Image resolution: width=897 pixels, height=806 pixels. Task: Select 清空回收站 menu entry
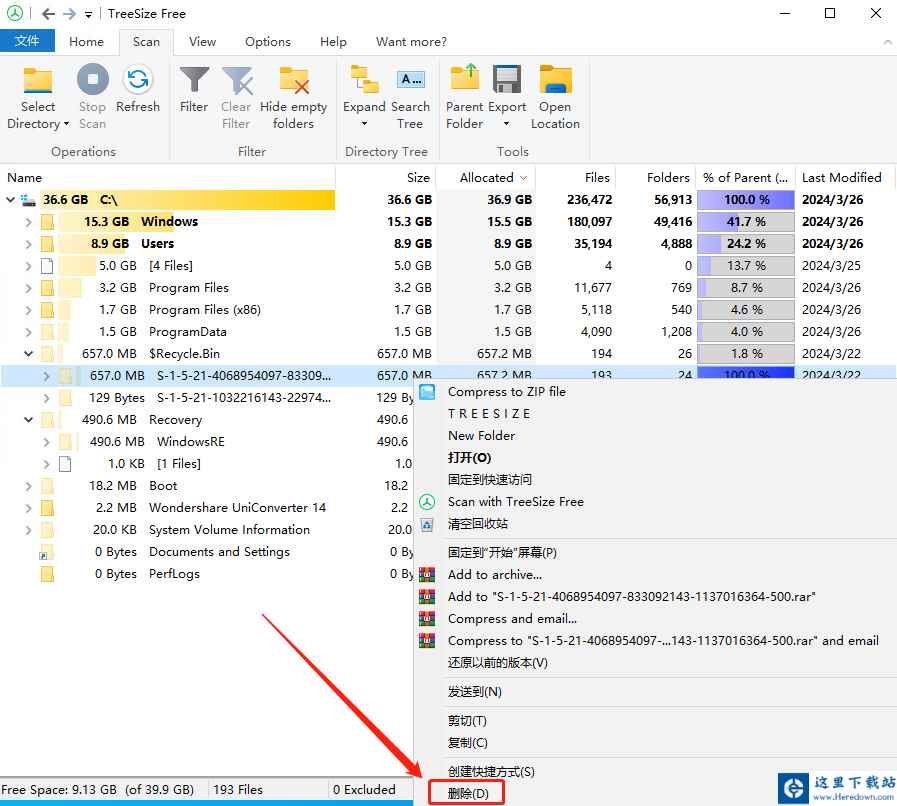pos(478,524)
